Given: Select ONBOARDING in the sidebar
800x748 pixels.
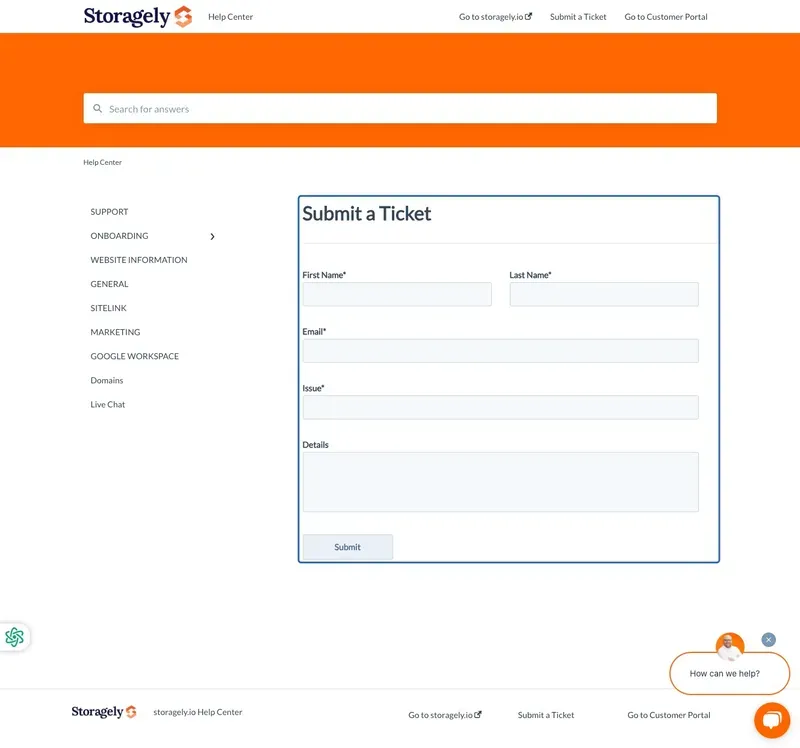Looking at the screenshot, I should click(x=119, y=236).
